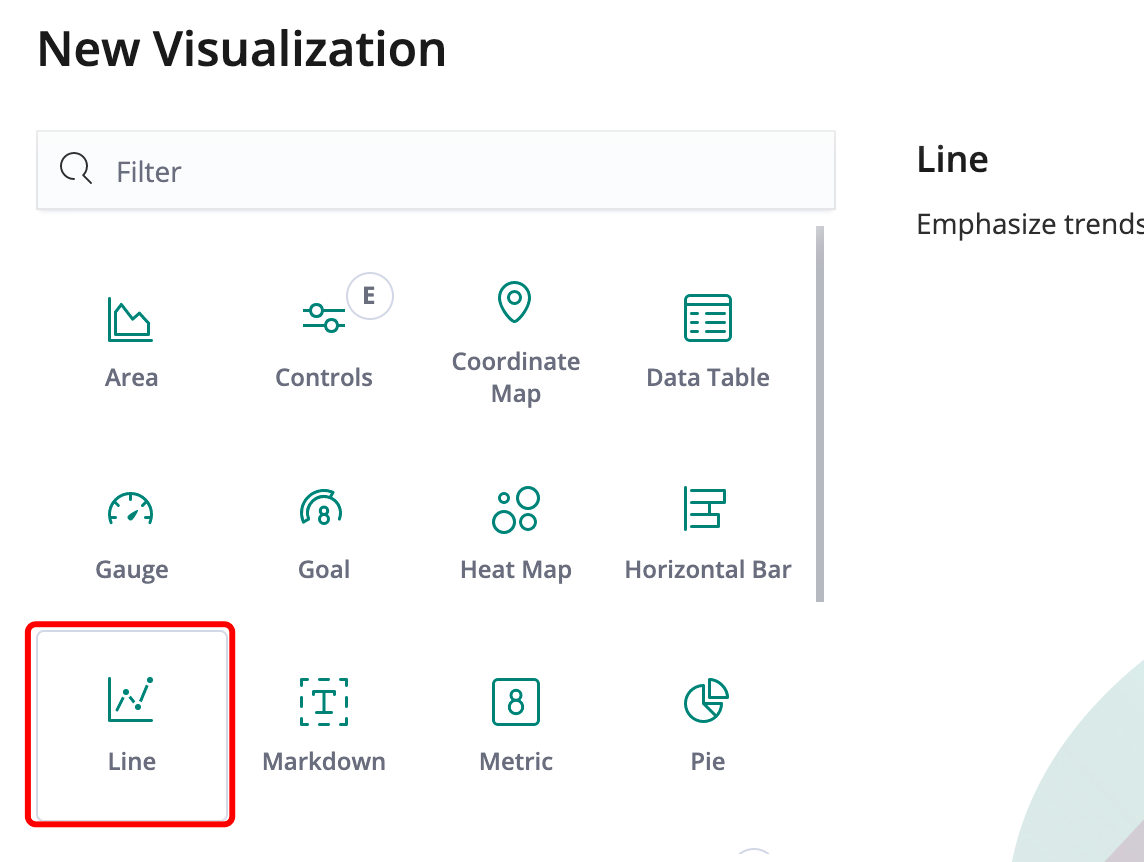Click the 'Line' heading in details panel
Viewport: 1144px width, 862px height.
(952, 159)
